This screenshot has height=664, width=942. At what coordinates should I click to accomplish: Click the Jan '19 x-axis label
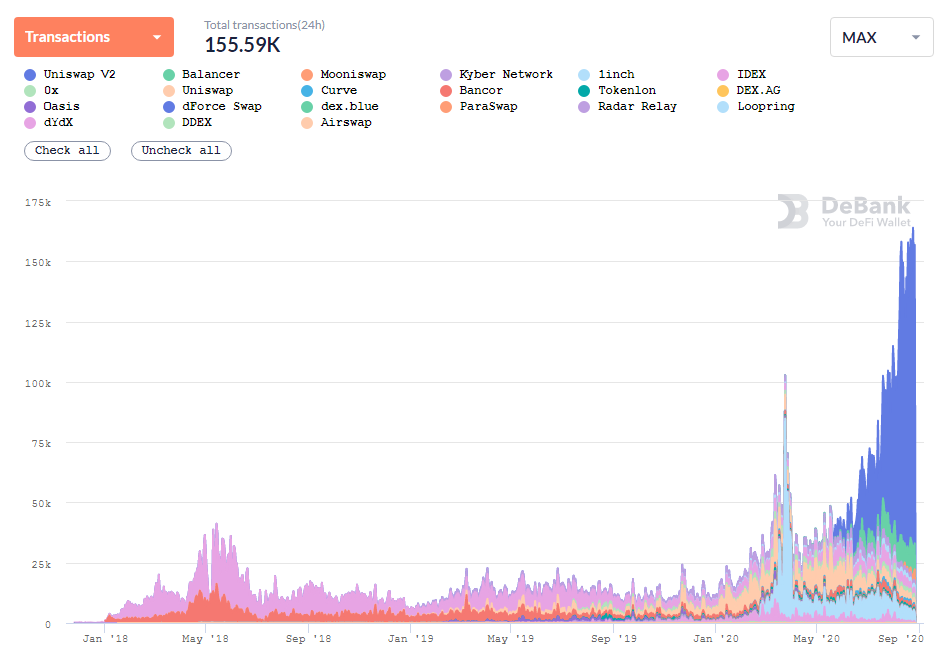click(x=410, y=639)
